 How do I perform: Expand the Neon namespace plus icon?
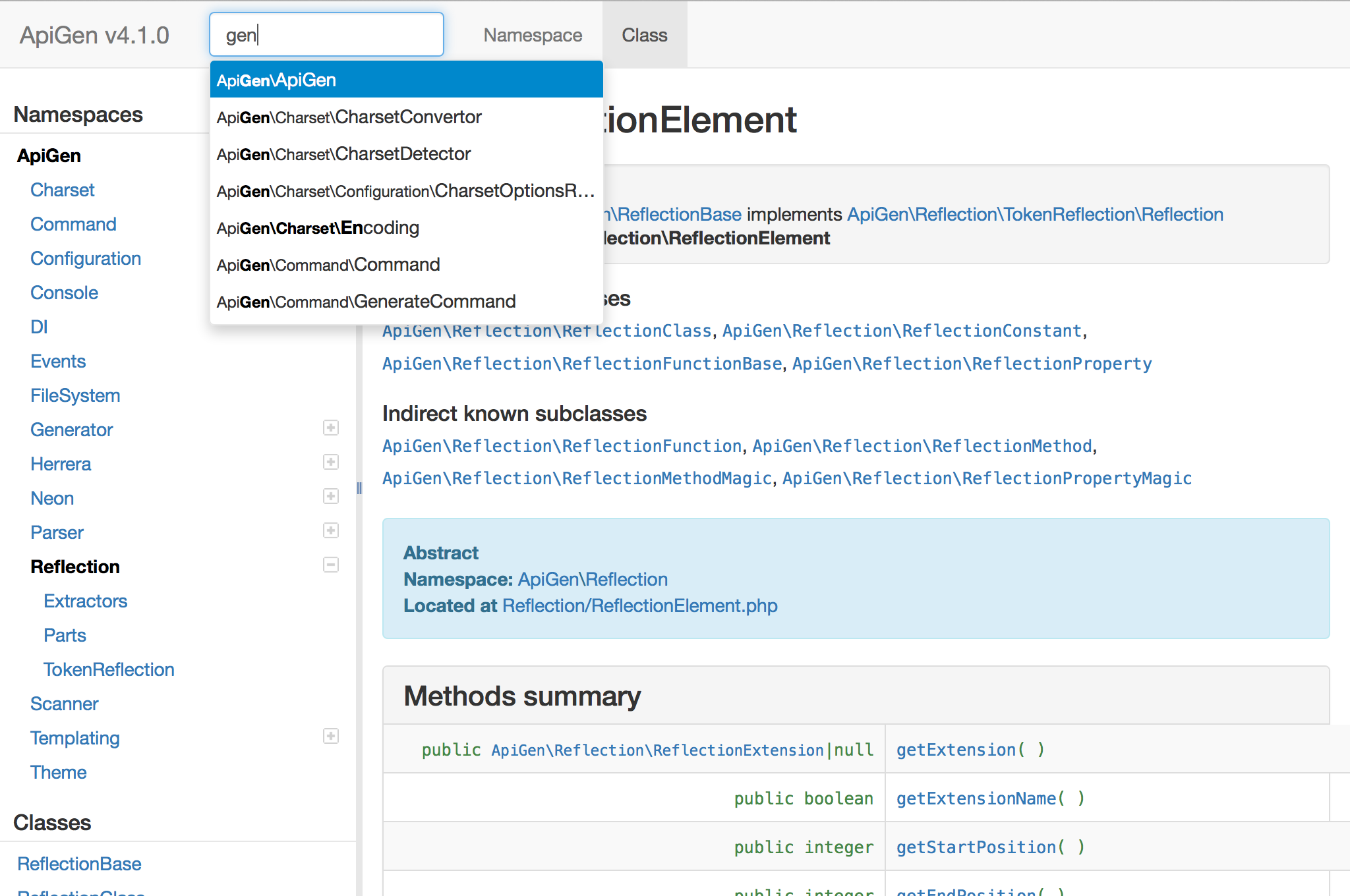click(x=331, y=496)
